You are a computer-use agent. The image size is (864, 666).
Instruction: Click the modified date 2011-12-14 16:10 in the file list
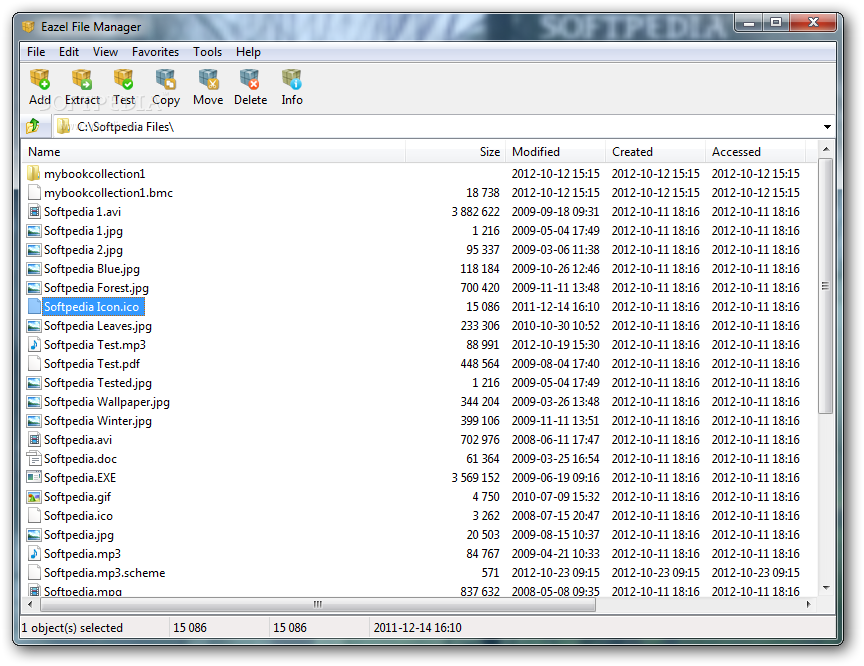tap(555, 307)
